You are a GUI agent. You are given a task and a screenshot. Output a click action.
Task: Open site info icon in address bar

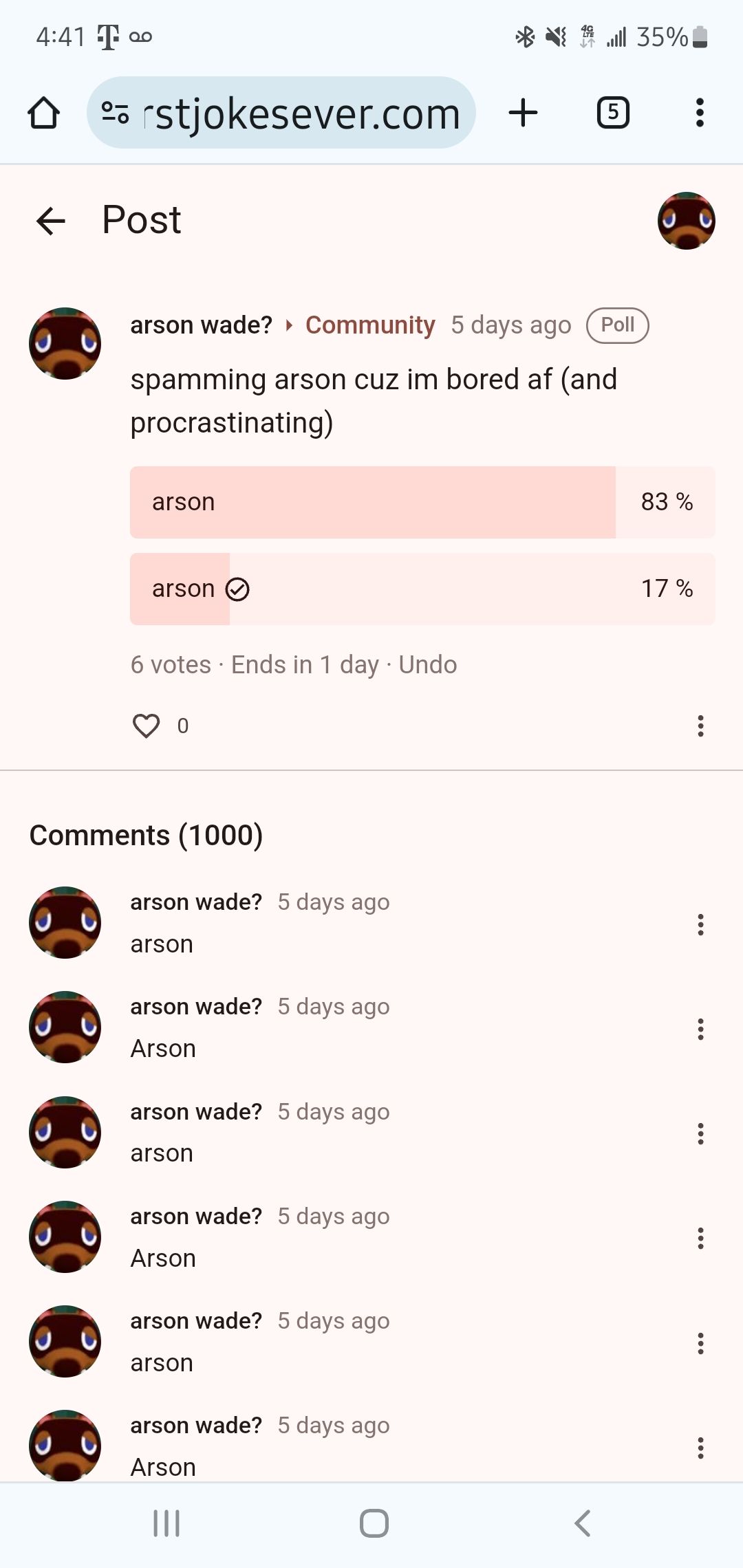click(x=115, y=113)
